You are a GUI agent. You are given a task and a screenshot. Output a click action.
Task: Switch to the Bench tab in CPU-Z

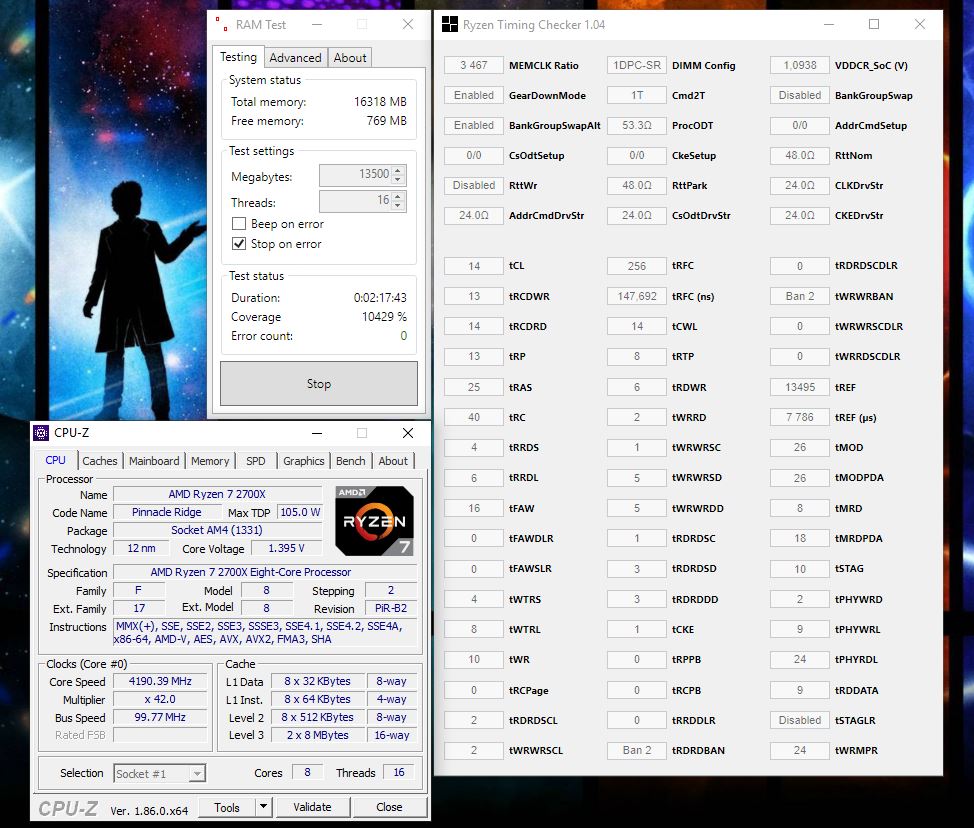tap(351, 461)
